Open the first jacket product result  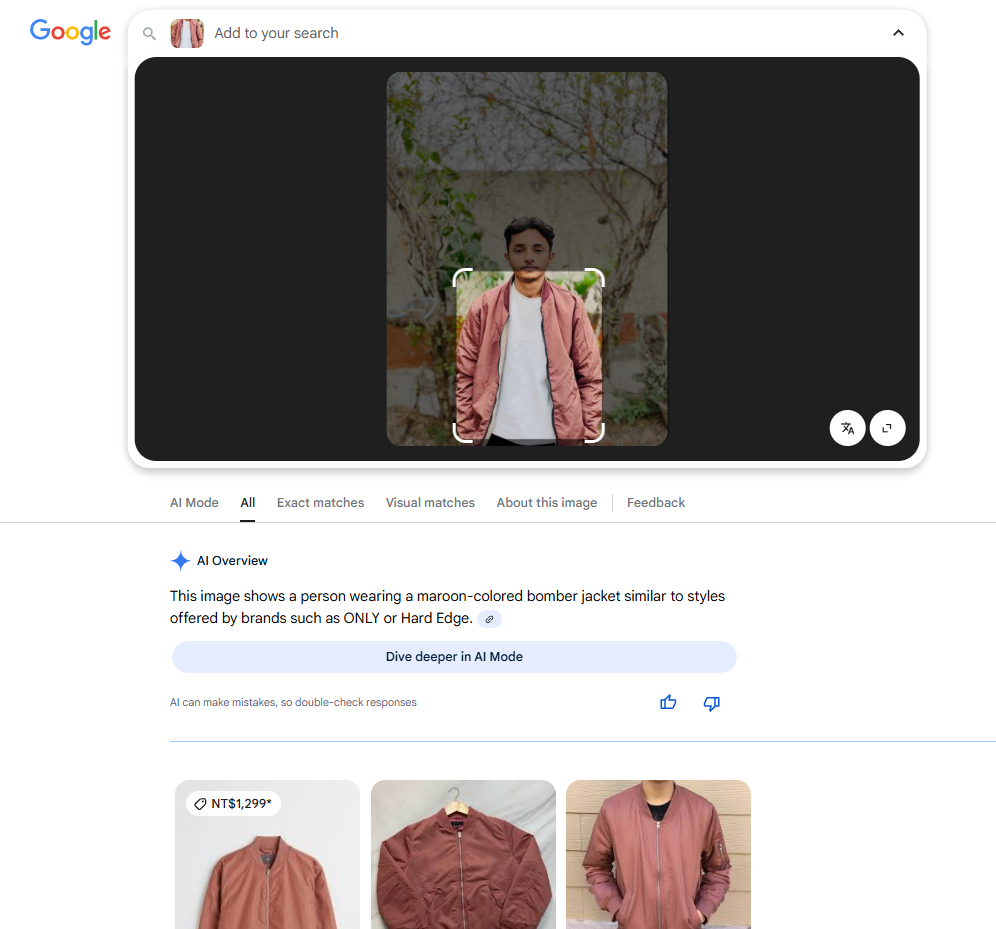coord(267,860)
